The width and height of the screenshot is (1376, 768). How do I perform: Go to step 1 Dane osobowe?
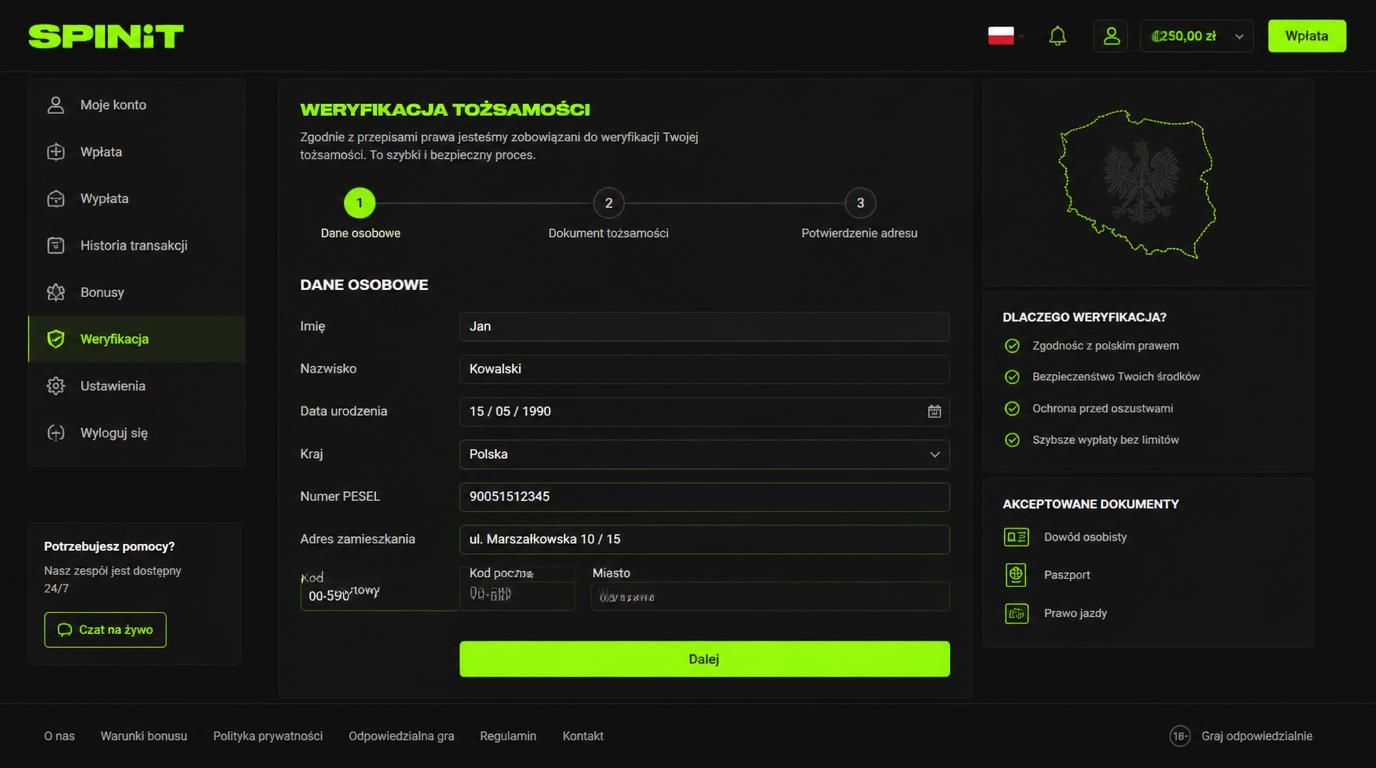[x=360, y=203]
